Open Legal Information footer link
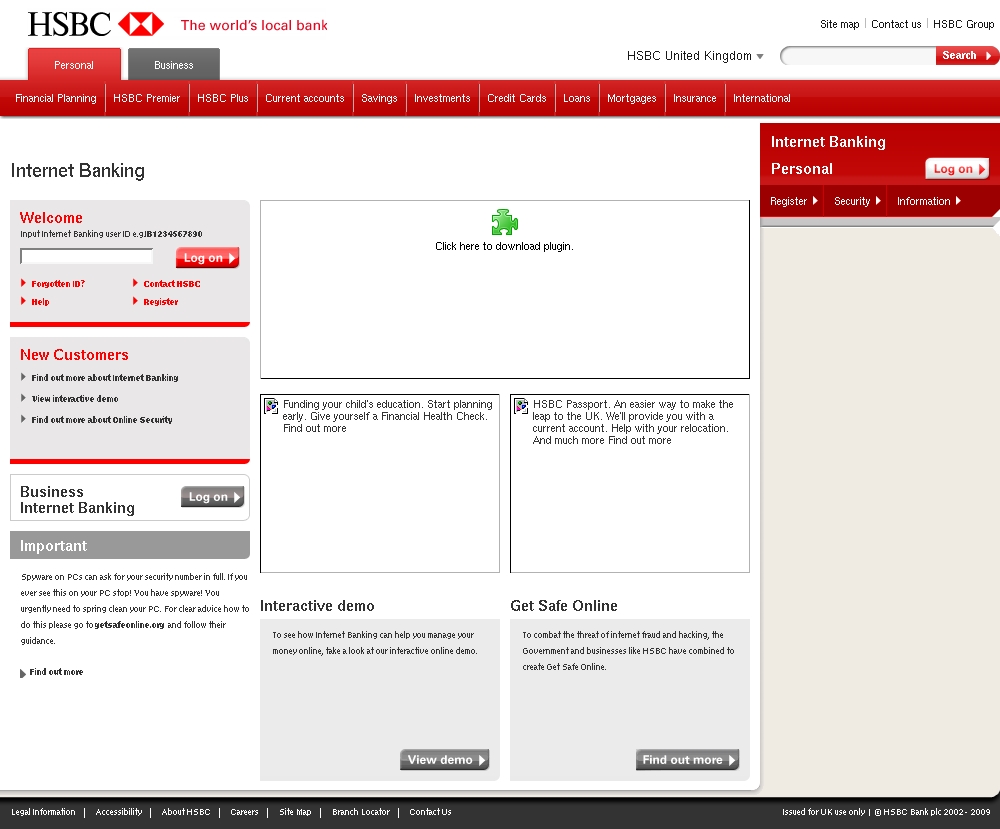1000x829 pixels. (x=43, y=812)
